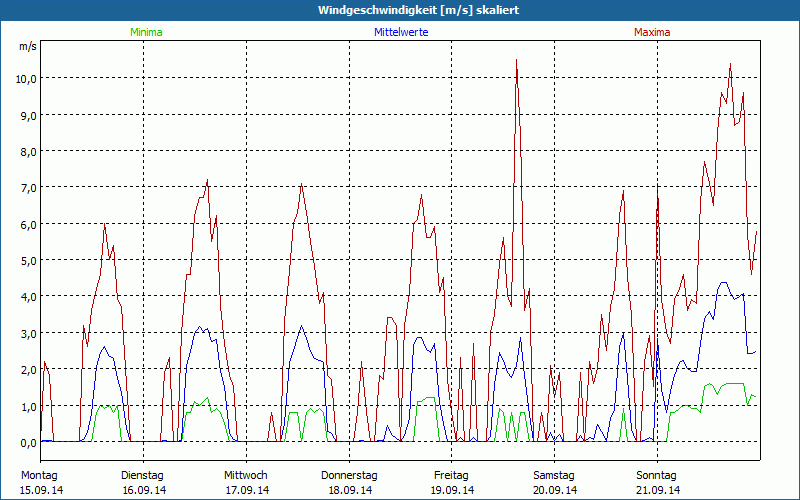
Task: Click the date 18.09.14
Action: (x=350, y=490)
